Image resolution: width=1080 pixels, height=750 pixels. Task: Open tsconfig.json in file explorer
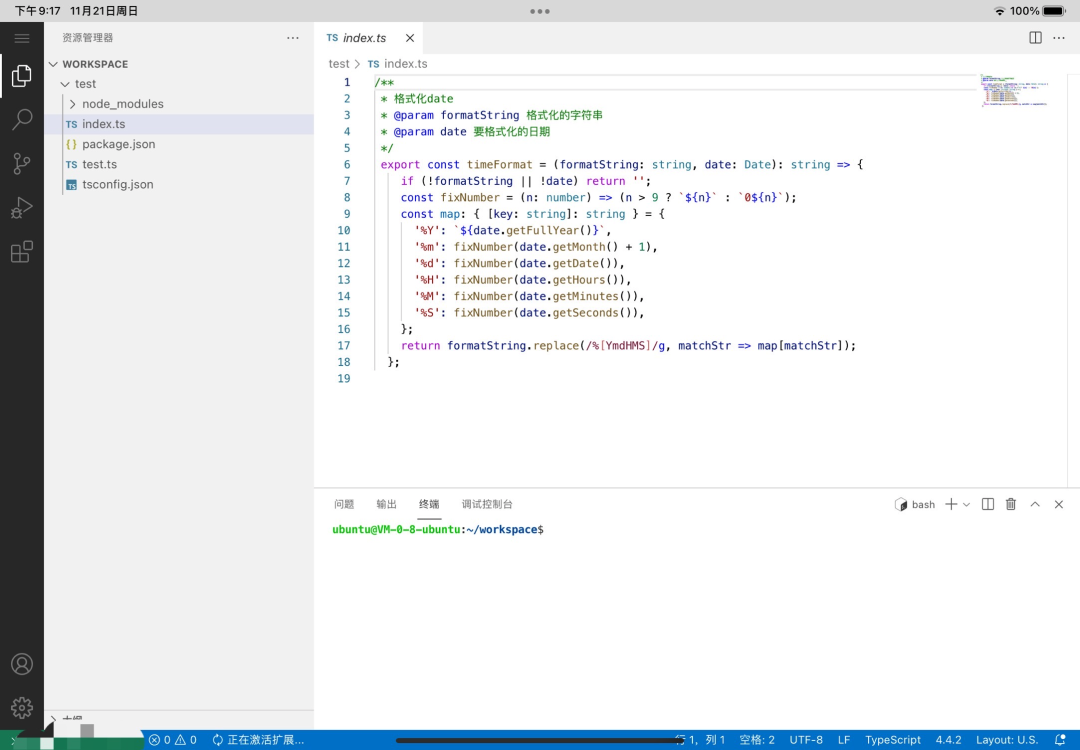pos(179,185)
